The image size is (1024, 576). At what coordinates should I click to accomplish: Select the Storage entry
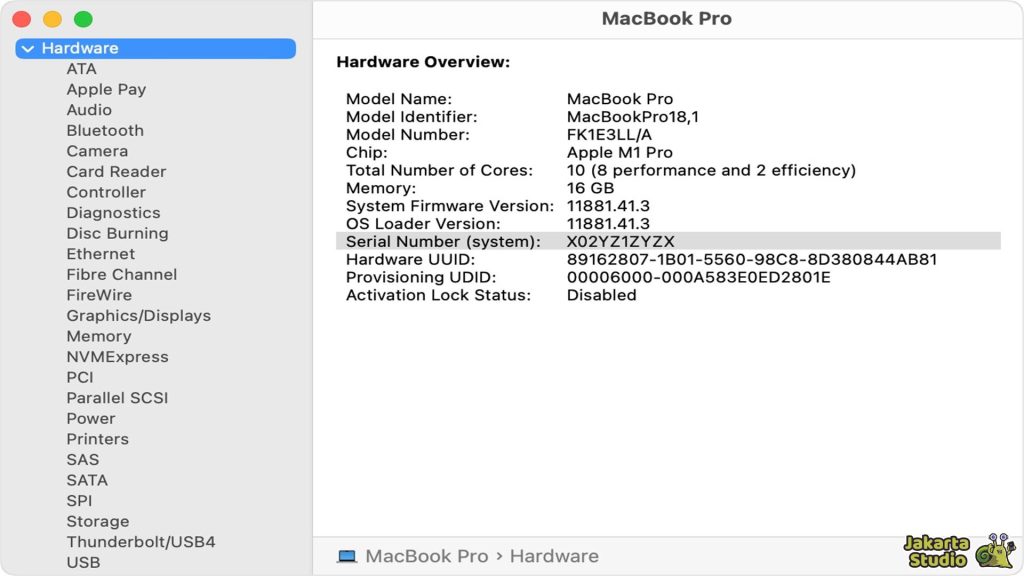click(x=98, y=521)
